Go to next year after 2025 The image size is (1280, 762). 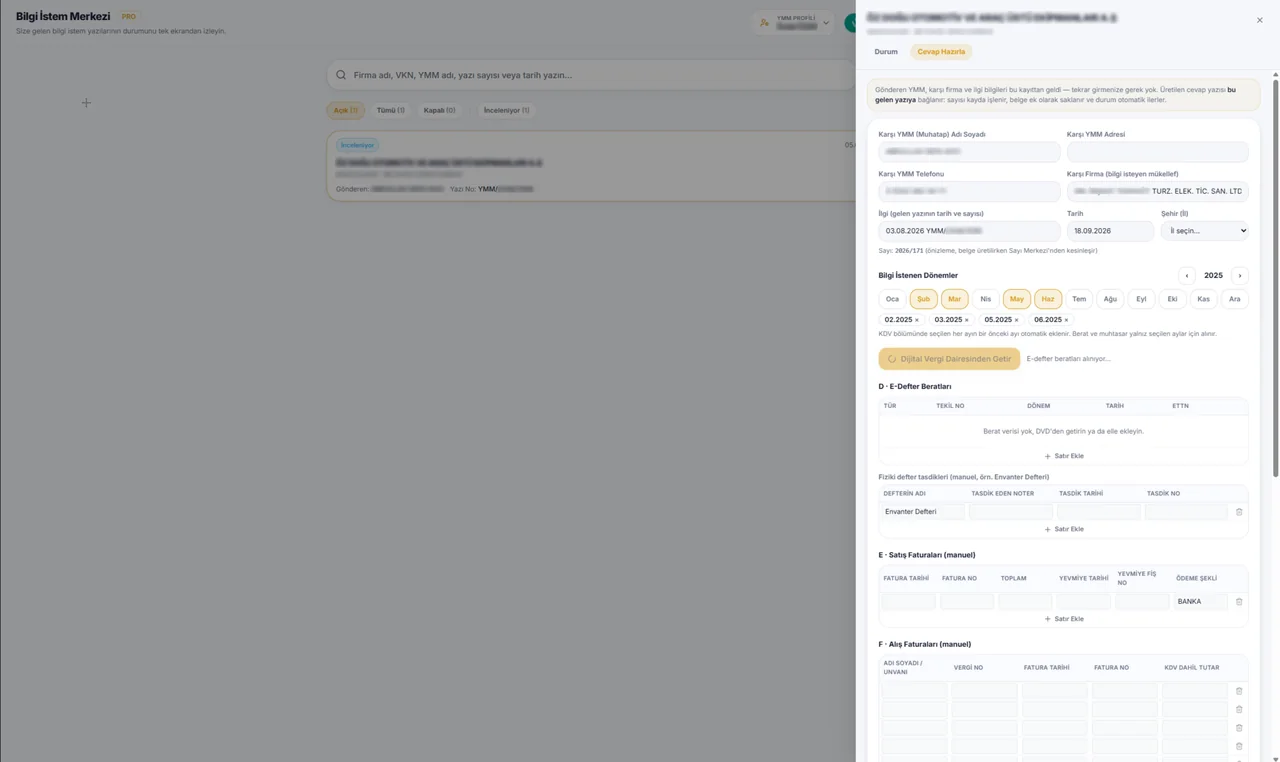click(x=1240, y=276)
